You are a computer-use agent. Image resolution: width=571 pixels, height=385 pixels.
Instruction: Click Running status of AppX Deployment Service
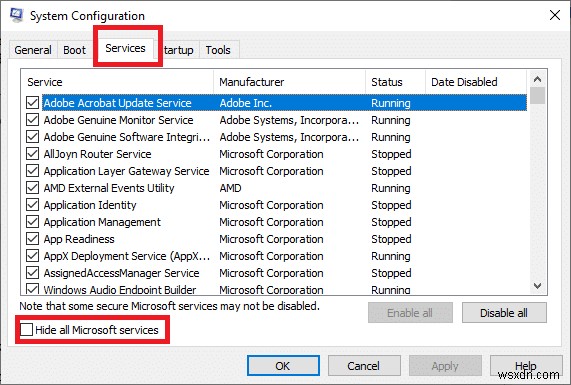(x=391, y=256)
